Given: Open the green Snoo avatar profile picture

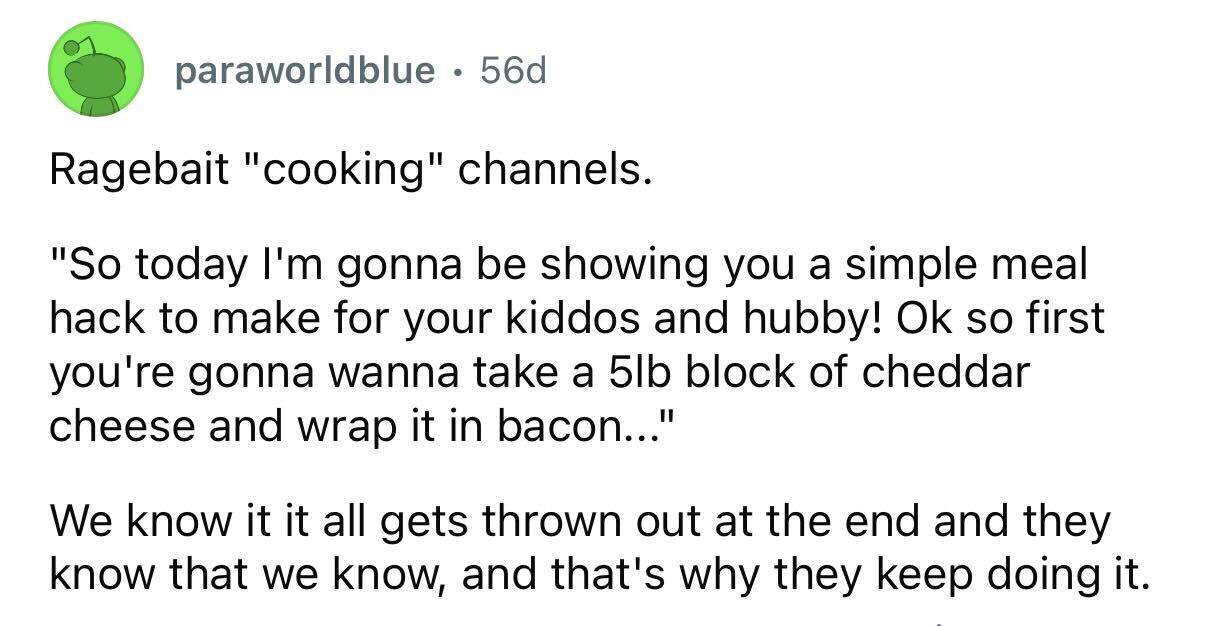Looking at the screenshot, I should (x=96, y=70).
